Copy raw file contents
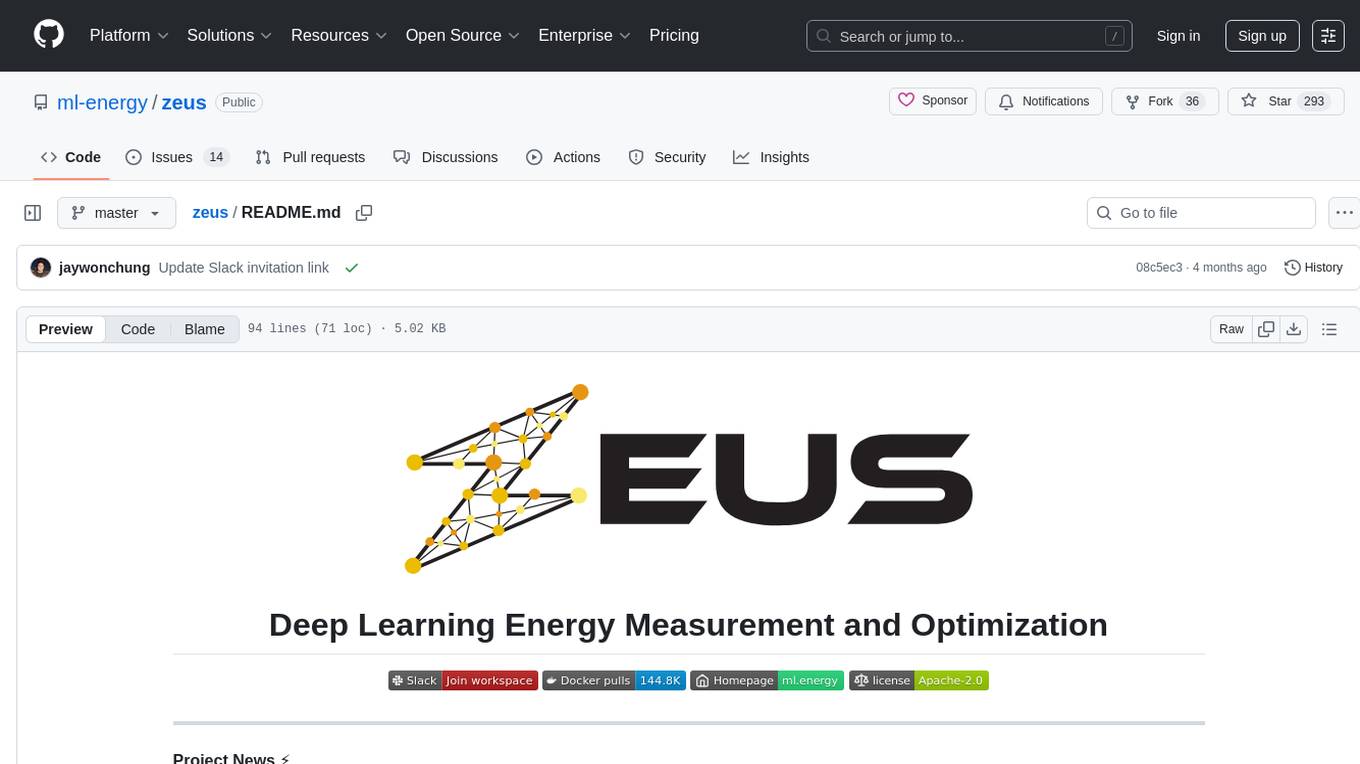This screenshot has width=1360, height=764. click(1266, 329)
